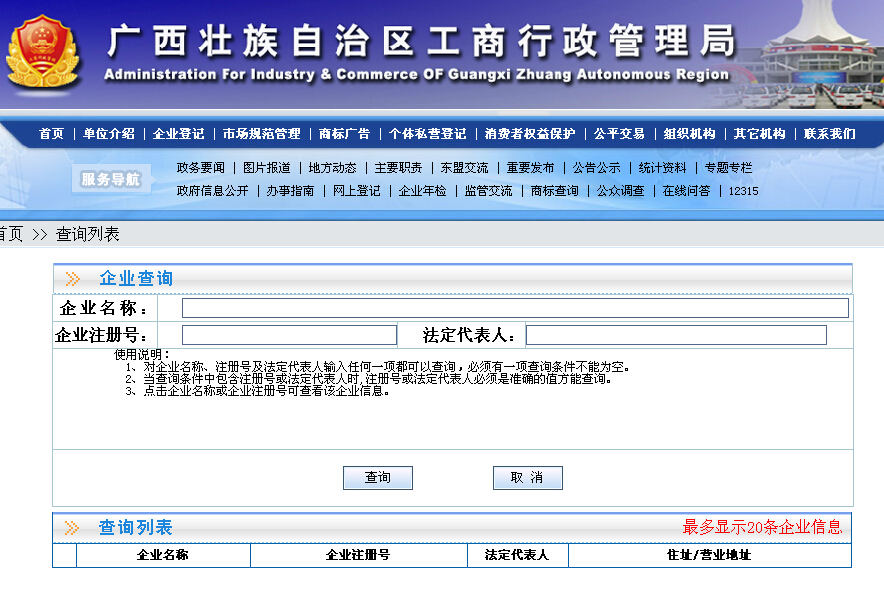Click the national emblem logo in header

pos(42,52)
